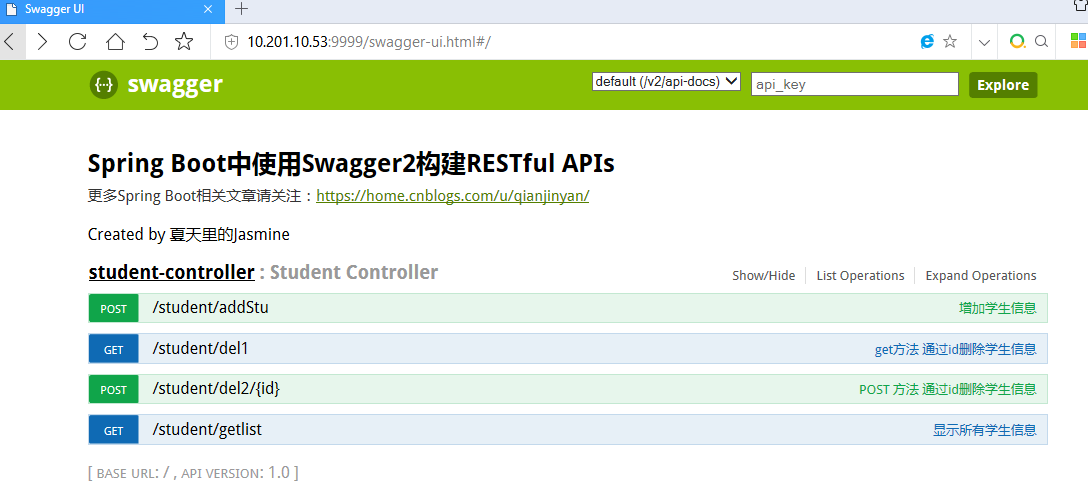Reload the page with the refresh icon
The width and height of the screenshot is (1088, 484).
pyautogui.click(x=78, y=42)
